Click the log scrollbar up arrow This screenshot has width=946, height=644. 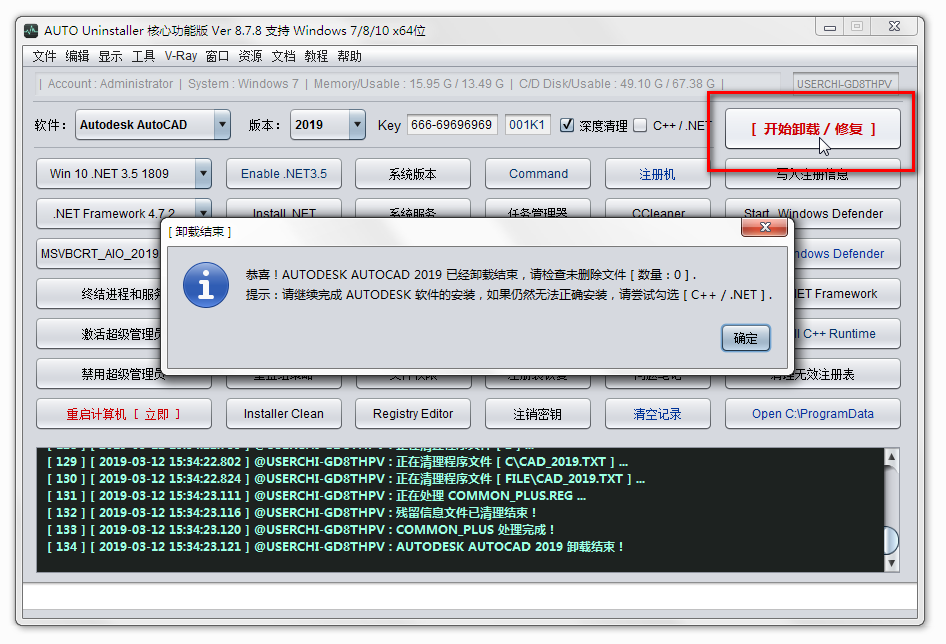click(891, 457)
